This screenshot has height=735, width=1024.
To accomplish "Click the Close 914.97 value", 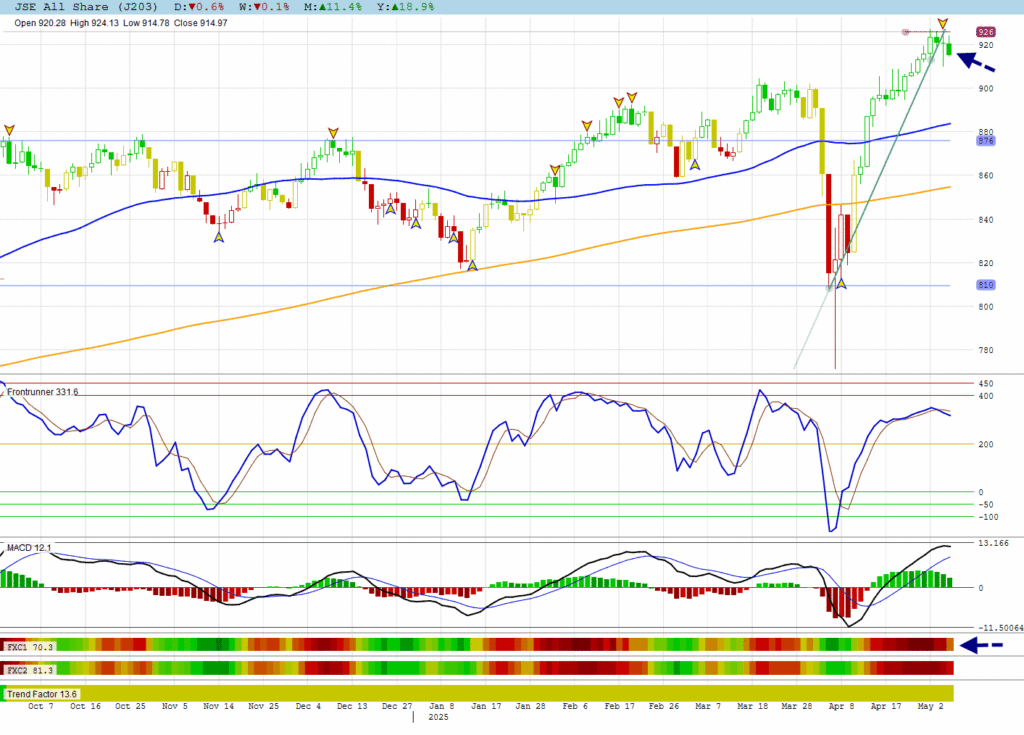I will point(200,23).
